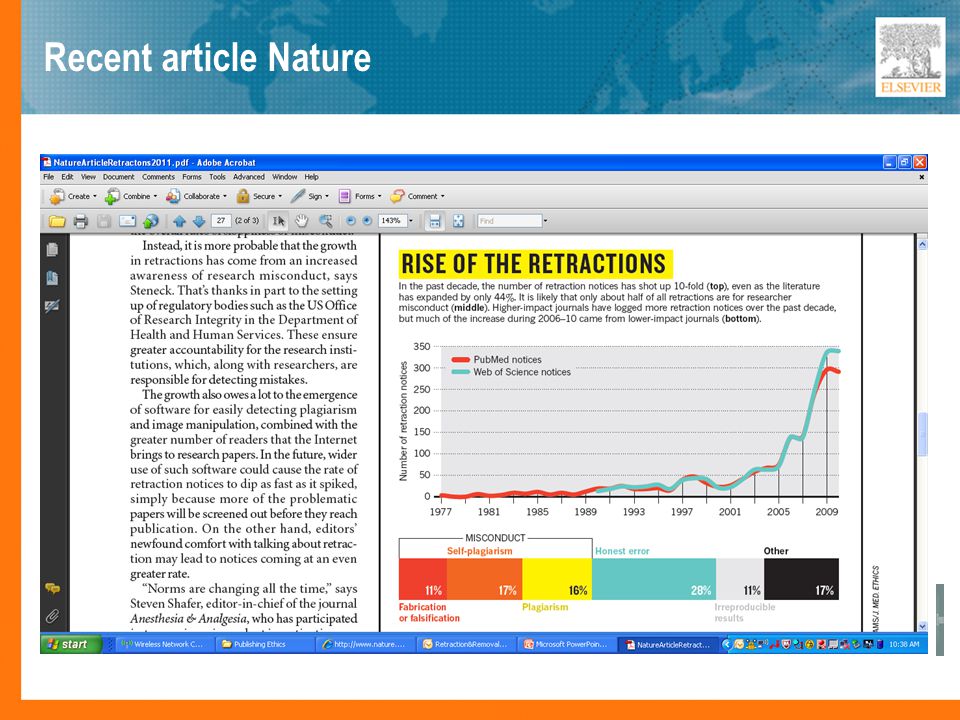Click the 143% zoom value field
This screenshot has height=720, width=960.
(392, 220)
